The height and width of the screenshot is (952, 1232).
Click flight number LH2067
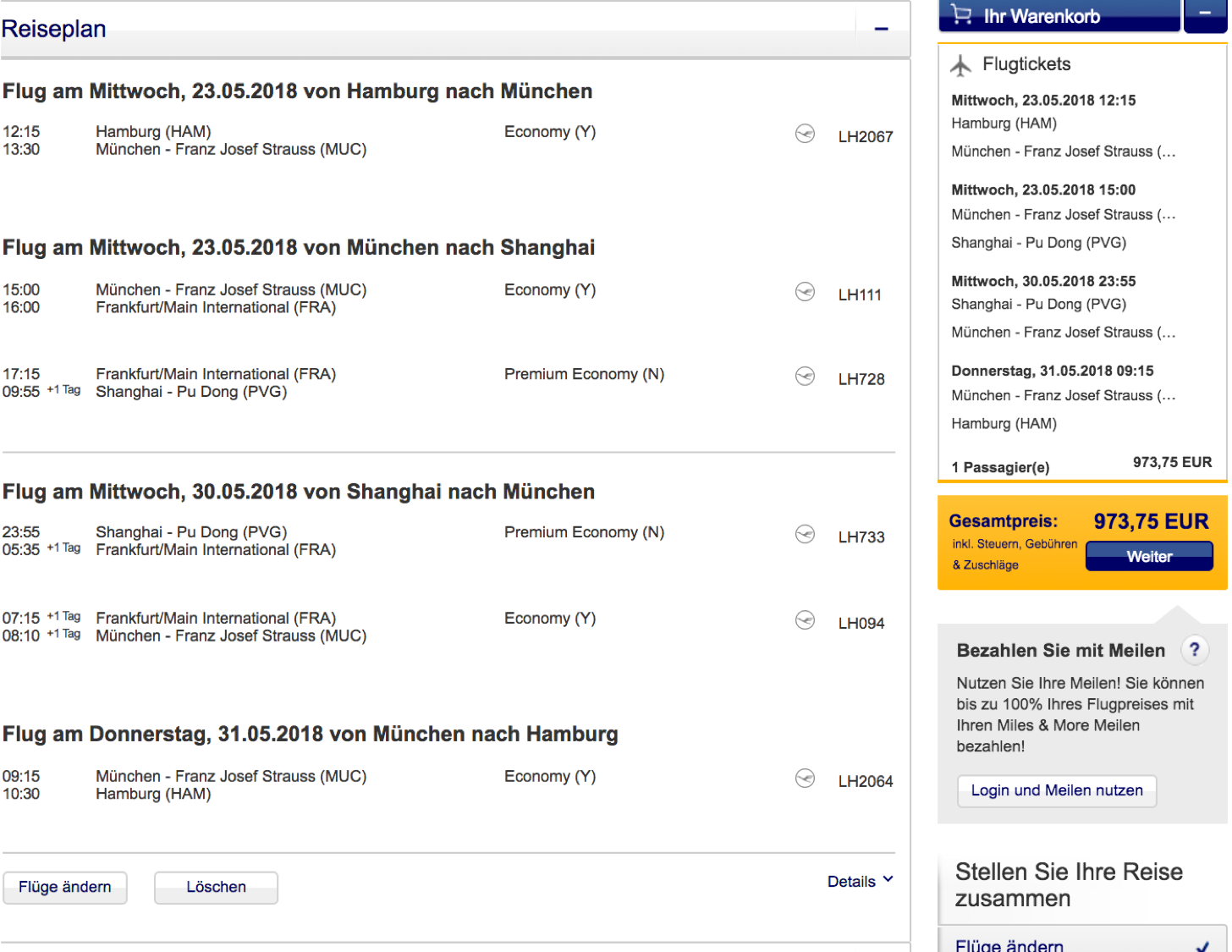point(866,136)
